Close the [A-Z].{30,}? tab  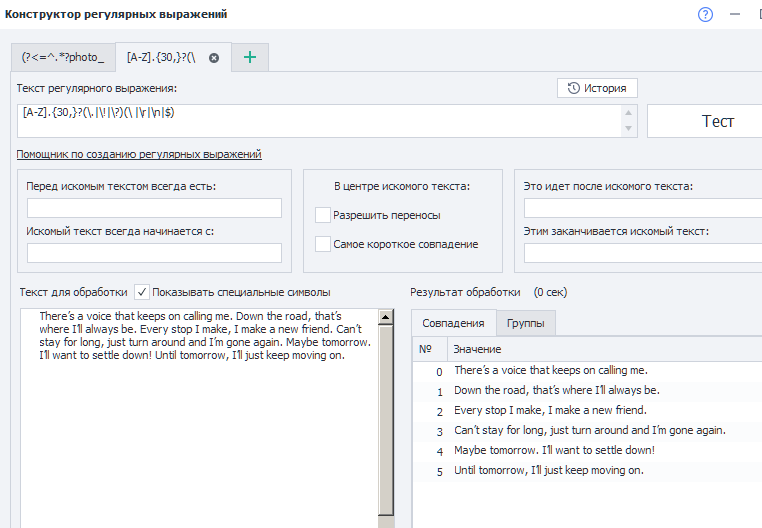click(x=214, y=58)
